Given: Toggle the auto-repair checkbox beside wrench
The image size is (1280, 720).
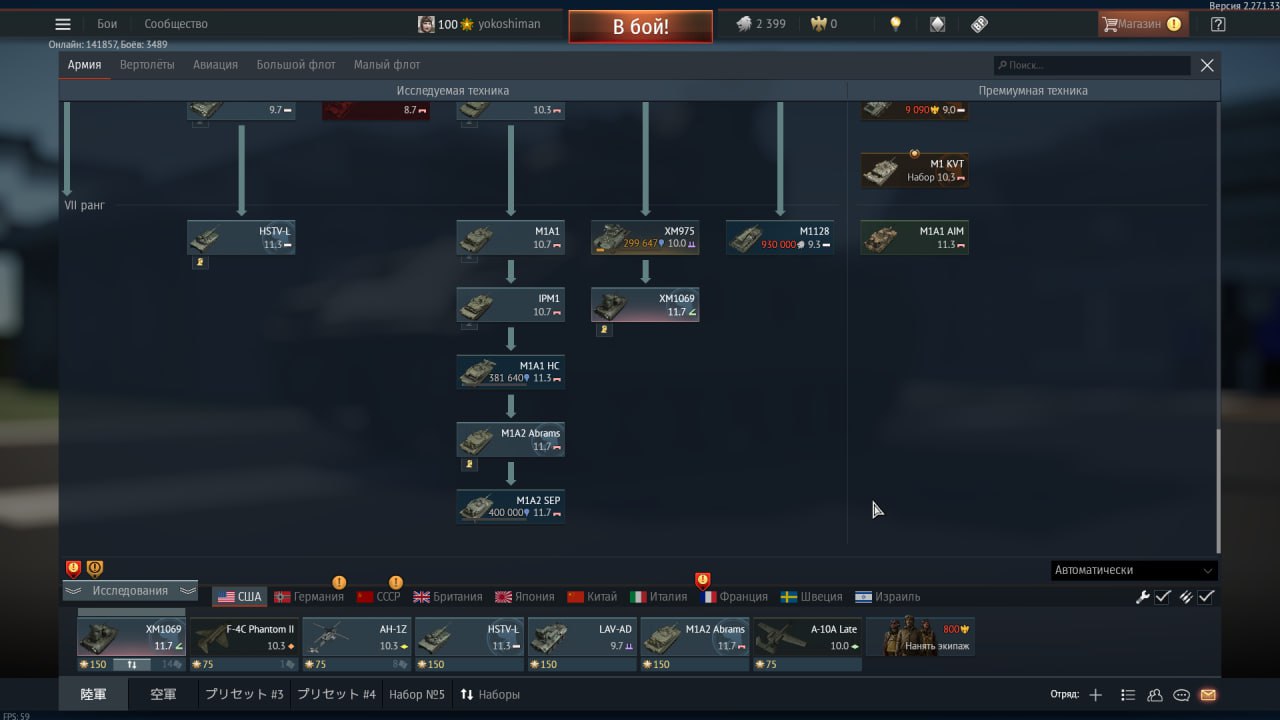Looking at the screenshot, I should coord(1163,597).
